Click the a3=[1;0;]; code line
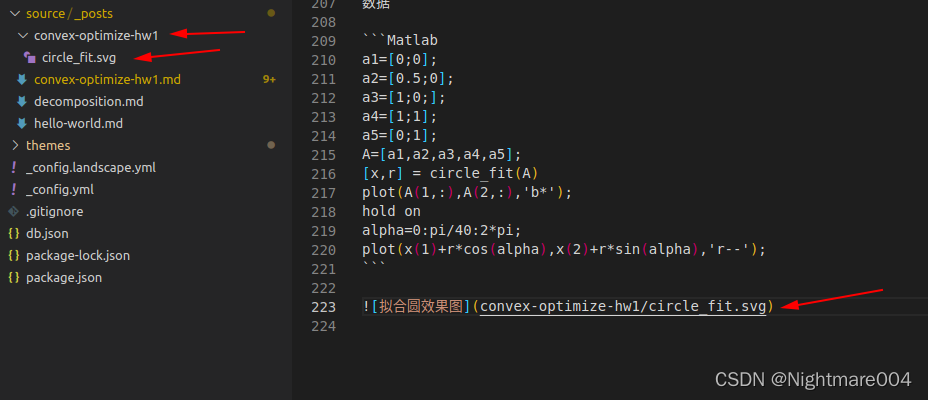This screenshot has width=928, height=400. coord(404,98)
